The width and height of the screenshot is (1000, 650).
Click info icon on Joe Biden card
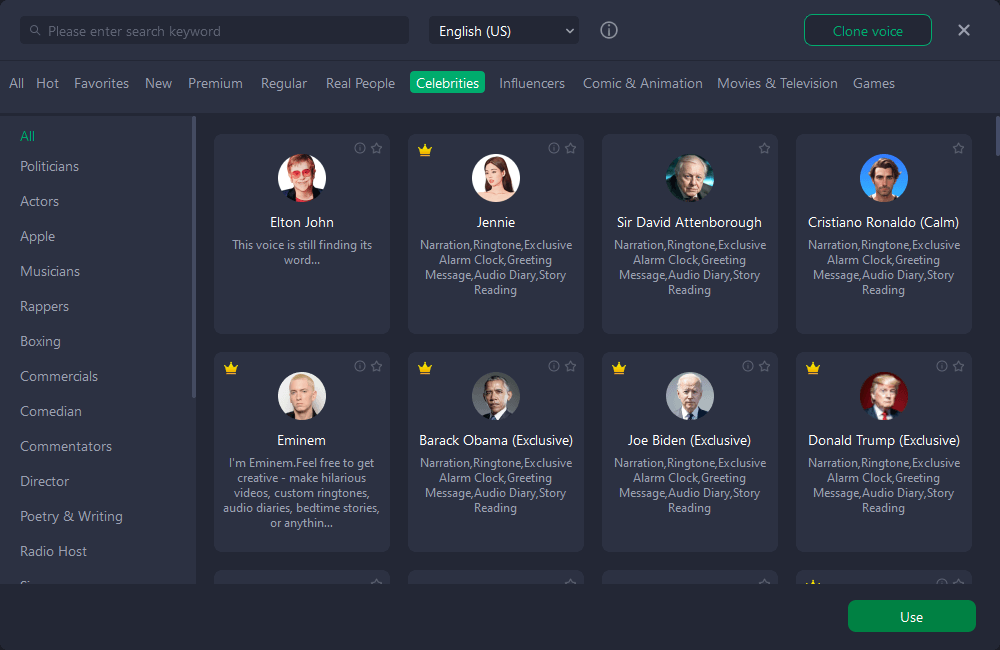coord(748,366)
